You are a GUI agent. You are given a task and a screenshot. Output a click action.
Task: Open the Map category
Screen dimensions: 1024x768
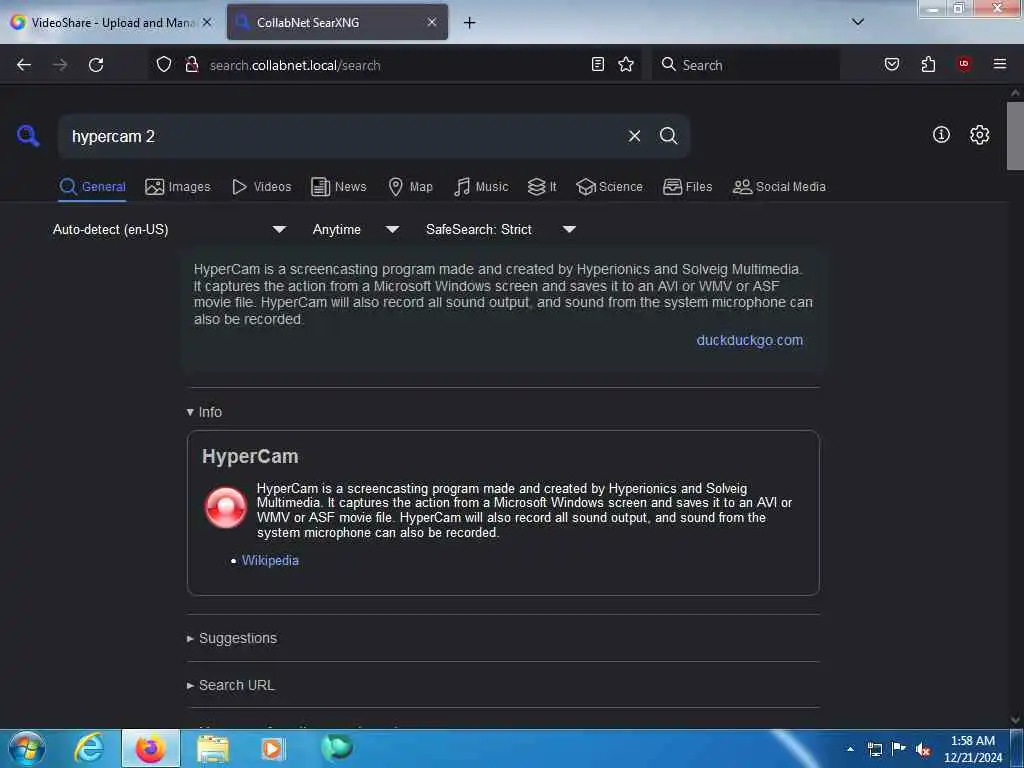410,187
